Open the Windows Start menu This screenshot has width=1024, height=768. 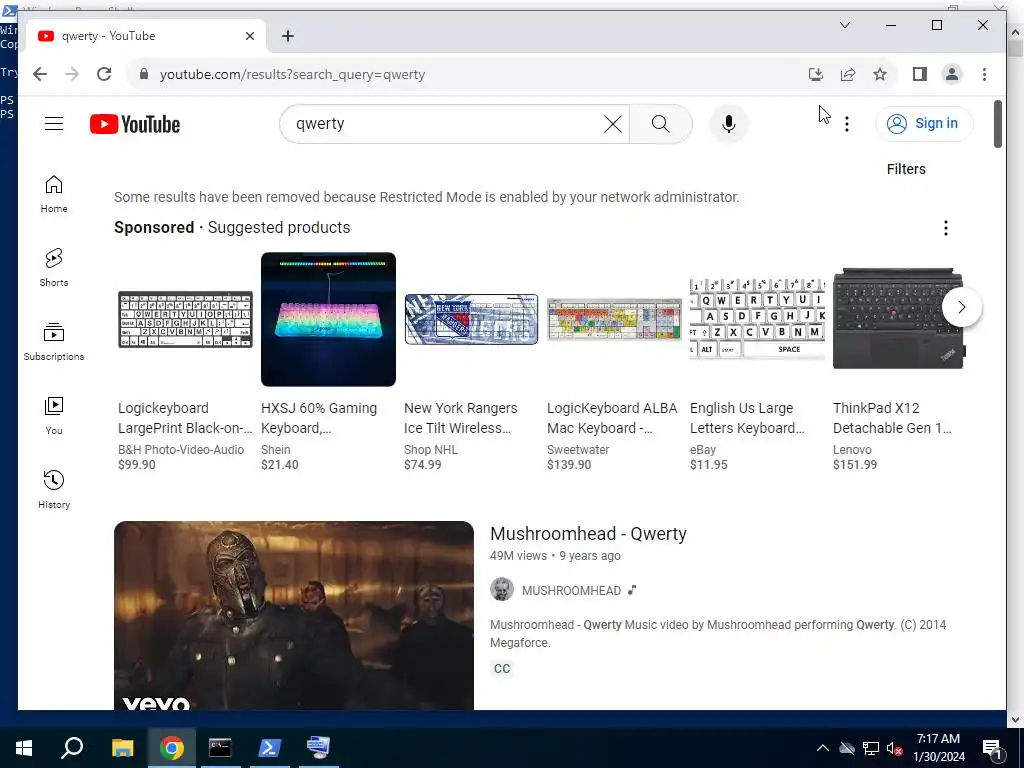tap(24, 748)
